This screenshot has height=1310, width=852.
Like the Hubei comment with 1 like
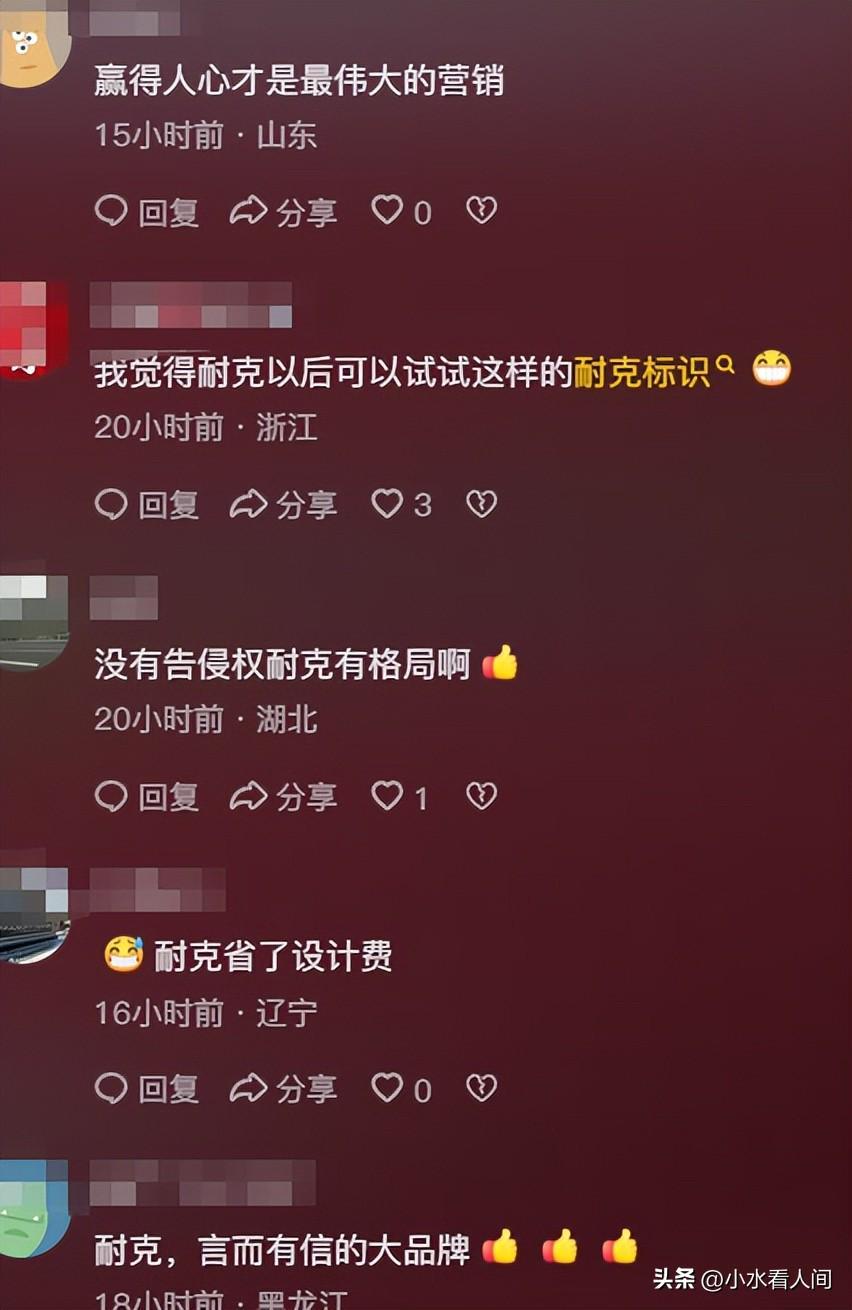point(387,796)
